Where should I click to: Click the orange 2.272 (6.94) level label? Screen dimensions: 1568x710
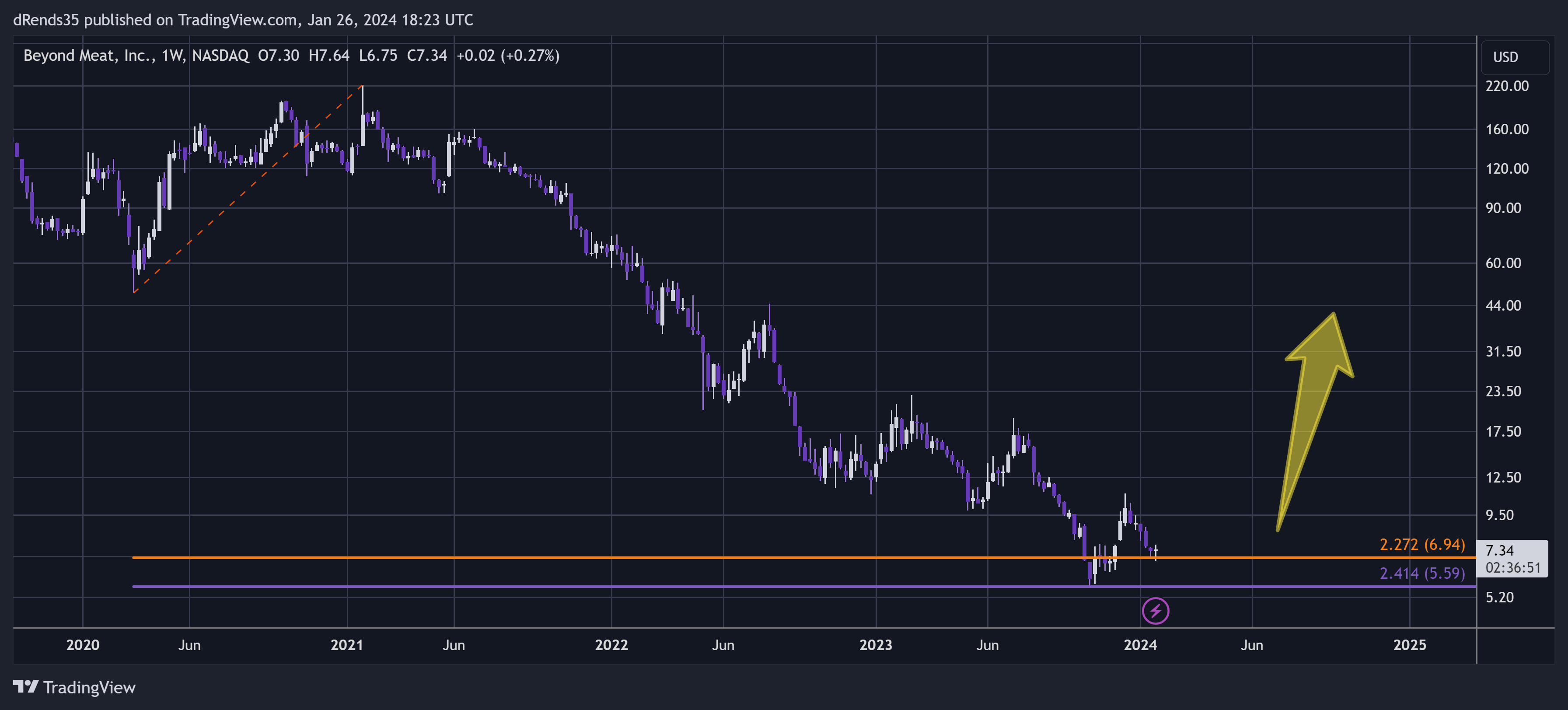[1422, 544]
